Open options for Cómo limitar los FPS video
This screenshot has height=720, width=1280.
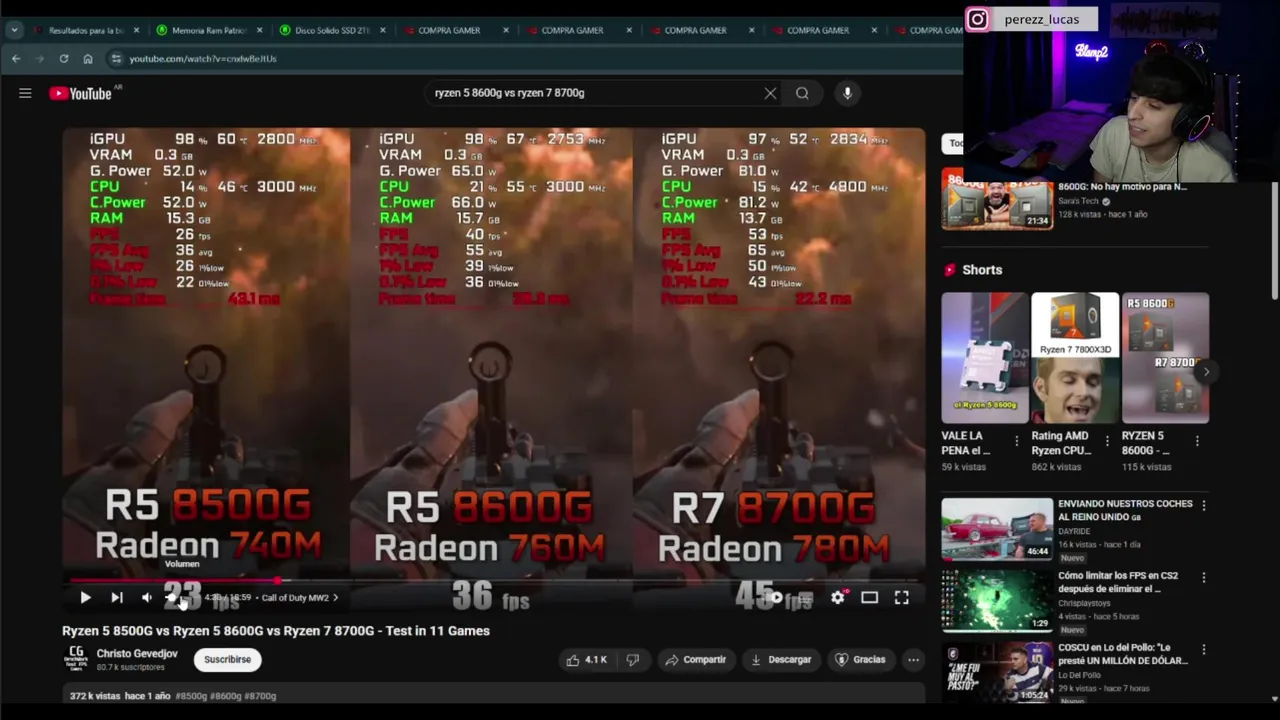pyautogui.click(x=1204, y=578)
